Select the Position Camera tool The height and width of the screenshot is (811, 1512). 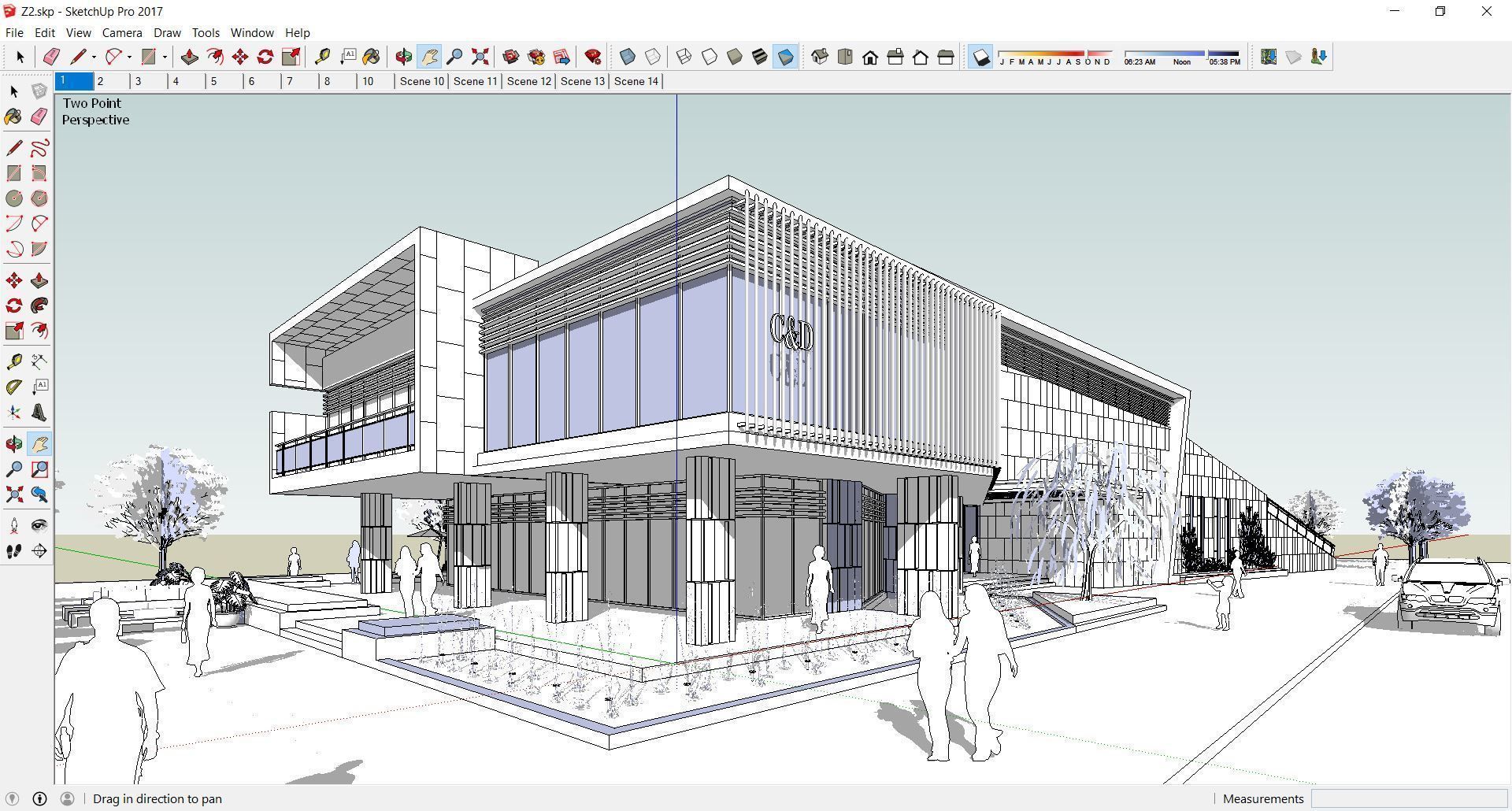(x=14, y=526)
